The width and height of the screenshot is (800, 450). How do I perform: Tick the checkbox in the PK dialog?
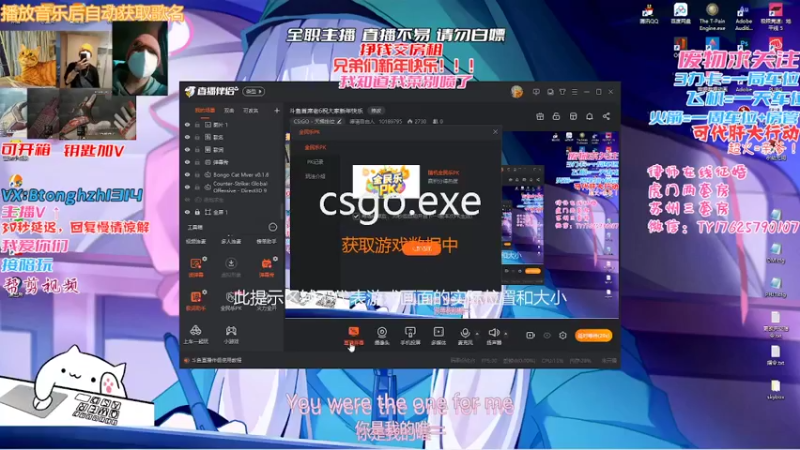tap(356, 216)
